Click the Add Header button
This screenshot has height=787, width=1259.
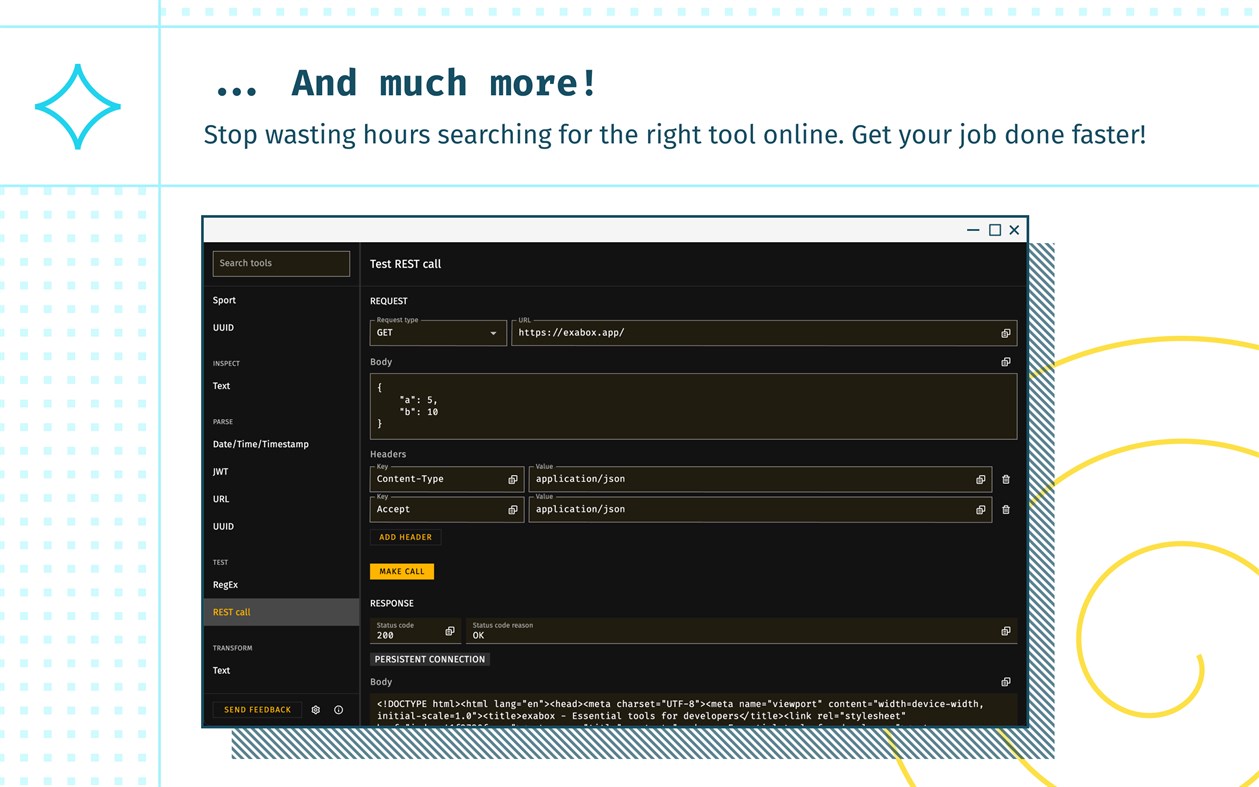point(405,537)
